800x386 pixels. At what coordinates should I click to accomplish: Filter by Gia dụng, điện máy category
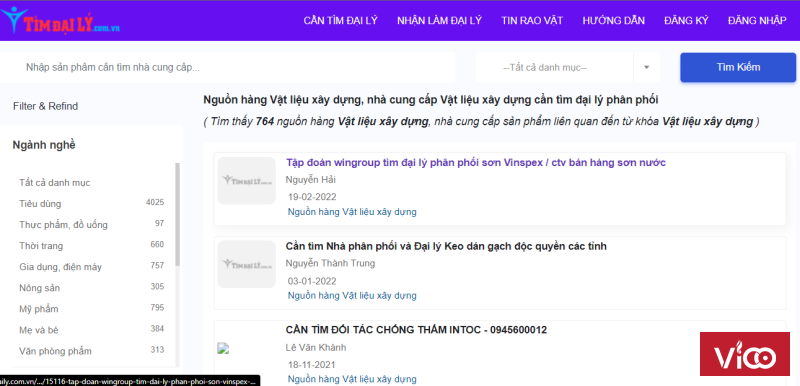tap(60, 267)
